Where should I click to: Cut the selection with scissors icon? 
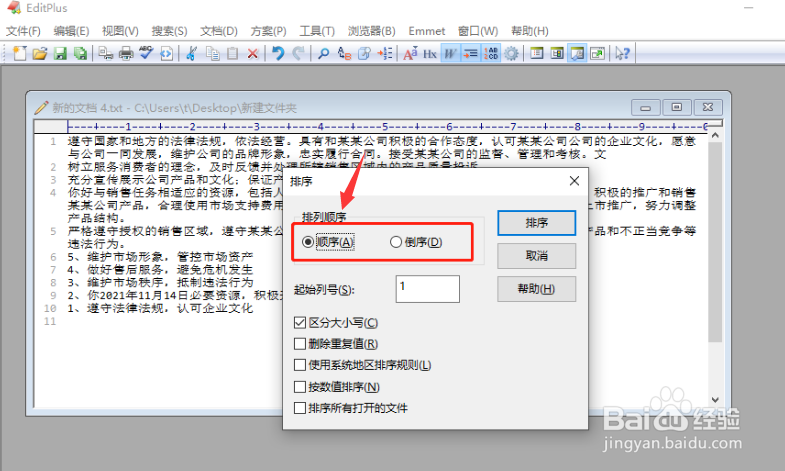[191, 53]
